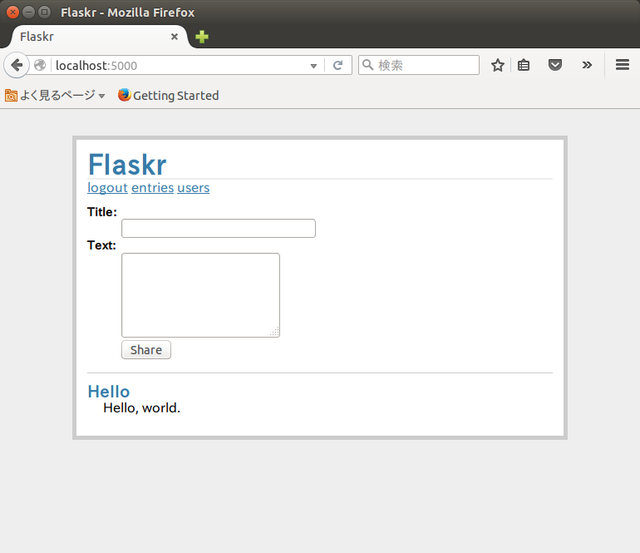Open the Pocket icon in toolbar

[x=555, y=65]
